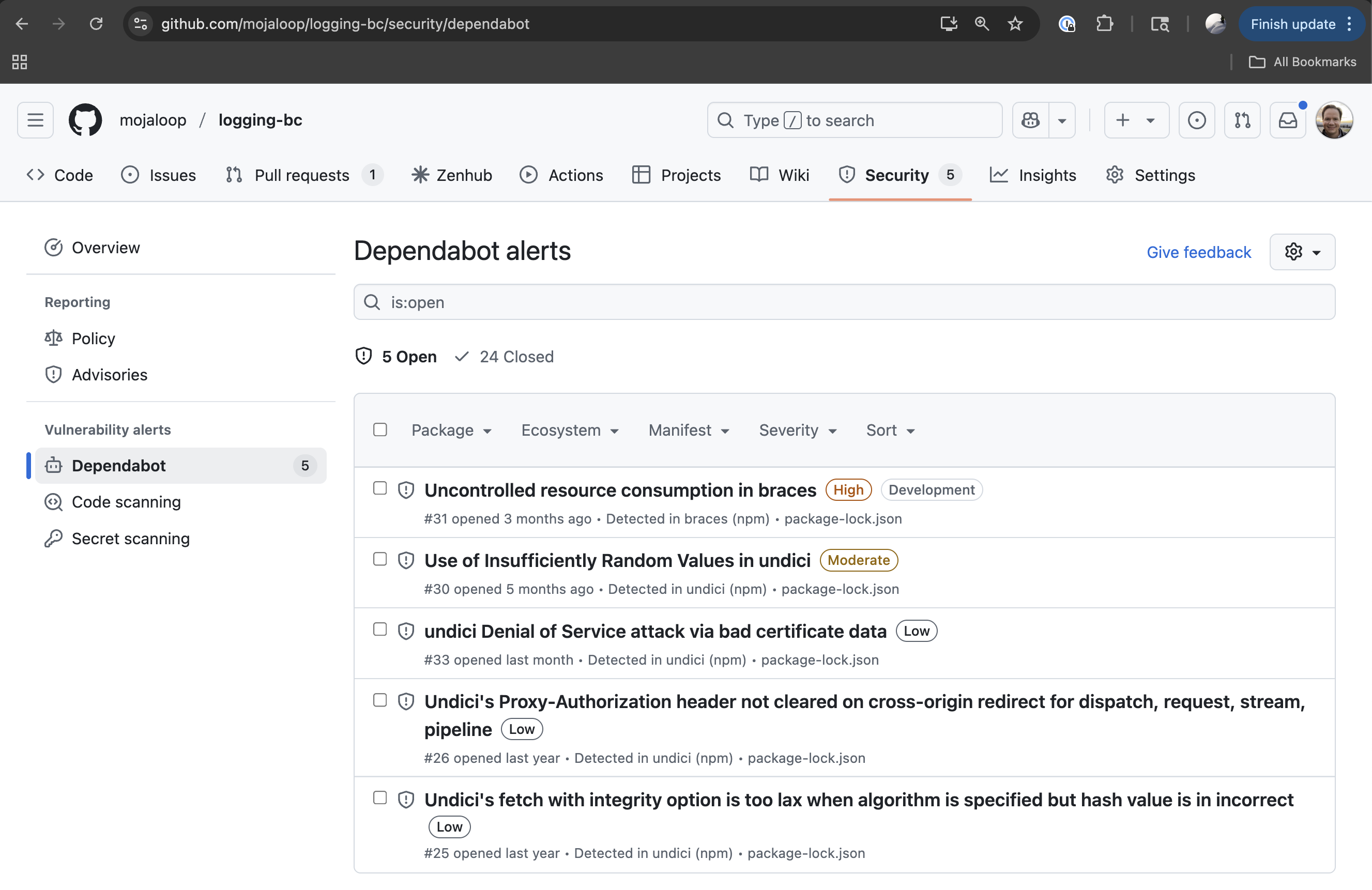
Task: Open the notifications inbox
Action: 1288,120
